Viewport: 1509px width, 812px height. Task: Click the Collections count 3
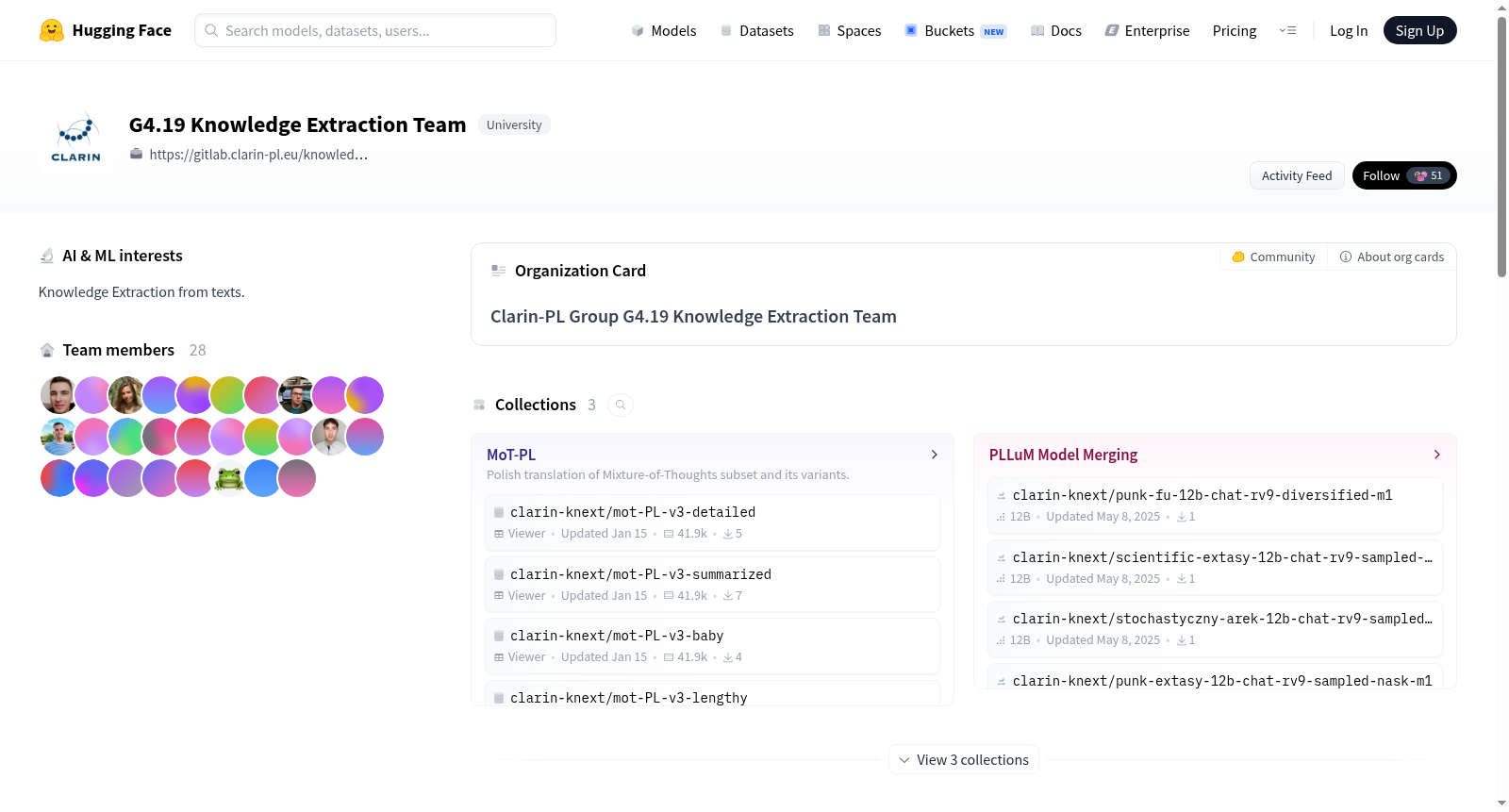point(591,405)
